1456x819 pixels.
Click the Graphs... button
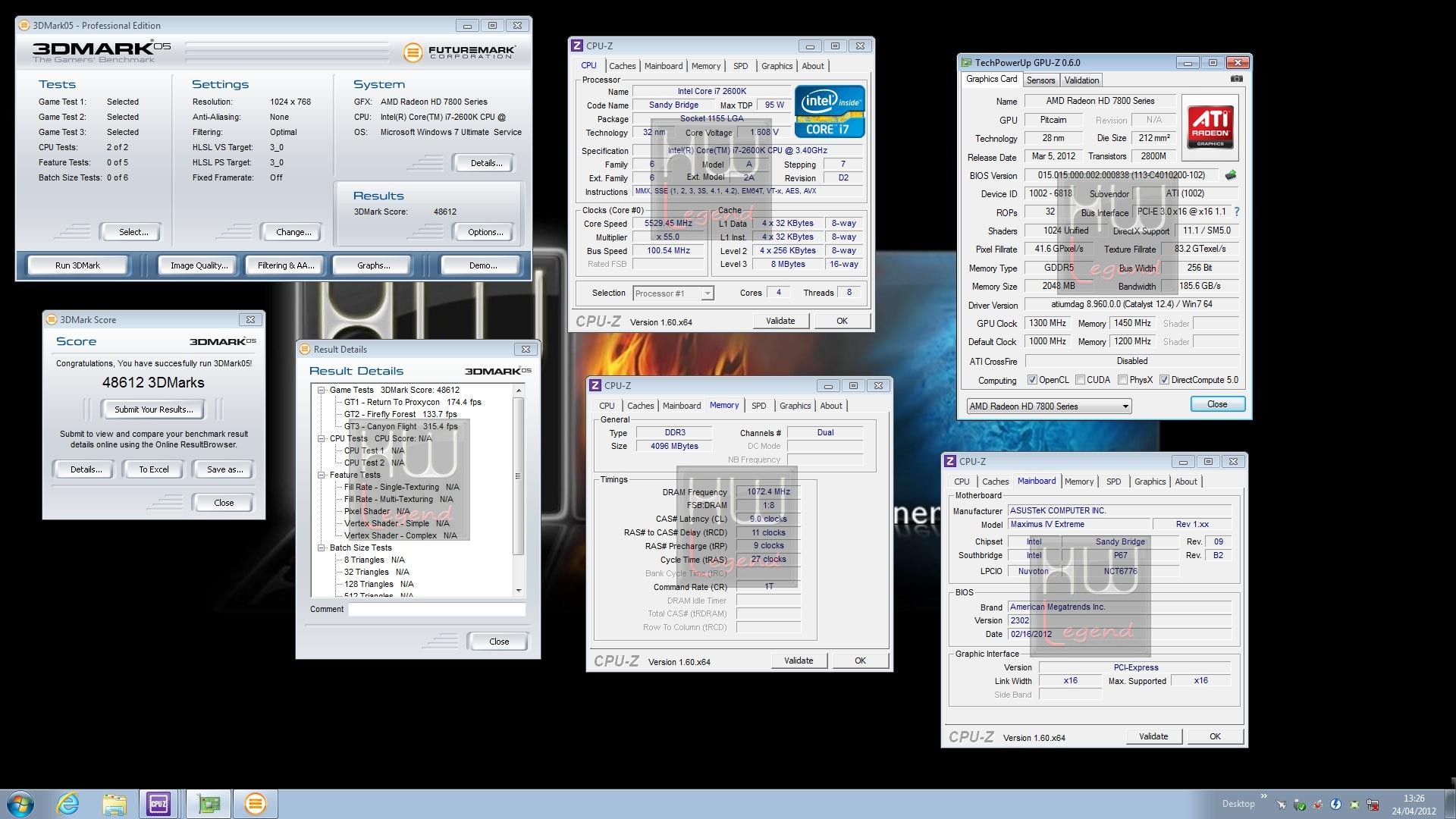point(373,265)
